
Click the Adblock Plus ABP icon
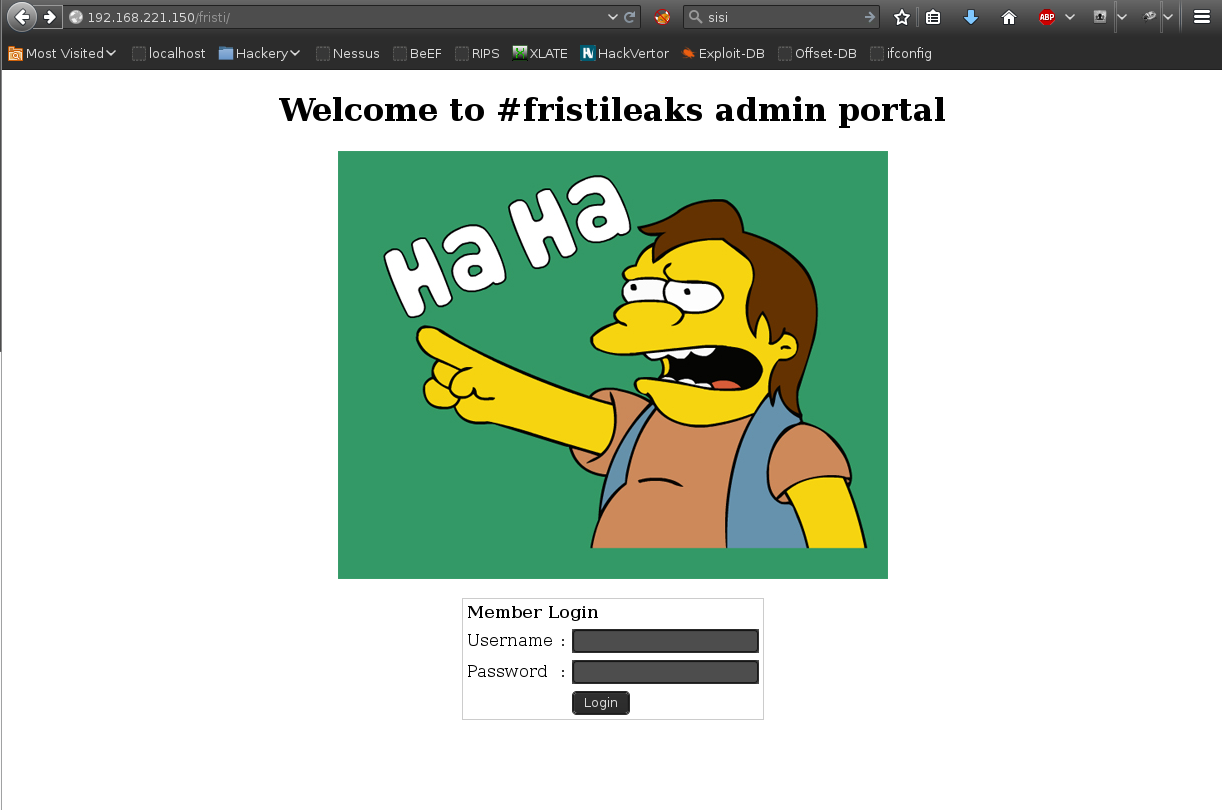(1046, 17)
